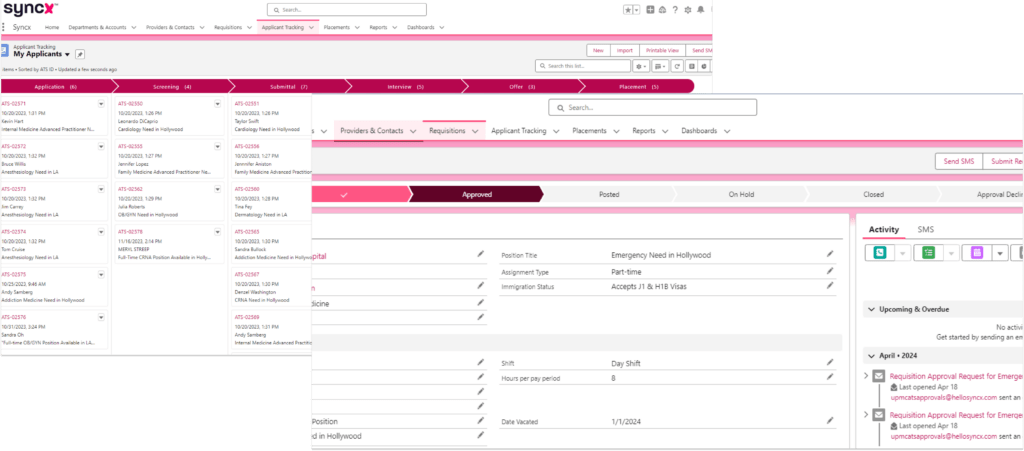Image resolution: width=1024 pixels, height=451 pixels.
Task: Open the Placements menu in the front window
Action: coord(596,130)
